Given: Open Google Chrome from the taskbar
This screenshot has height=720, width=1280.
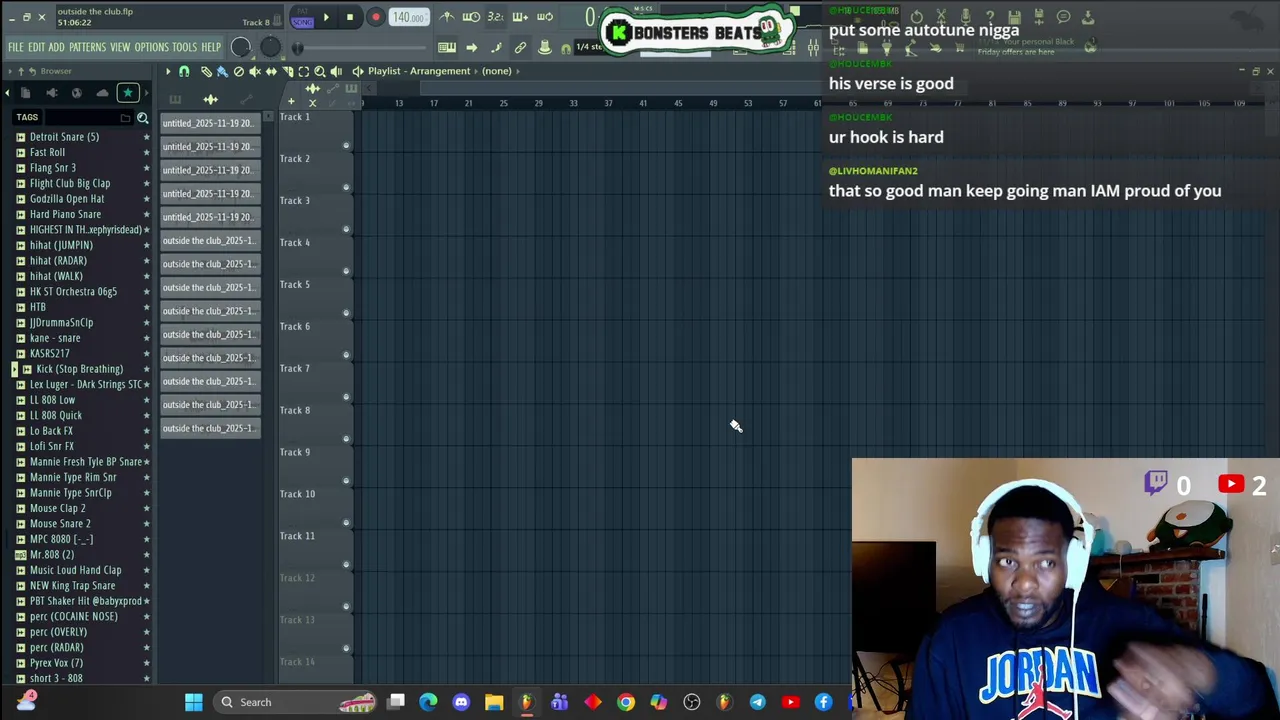Looking at the screenshot, I should click(626, 702).
